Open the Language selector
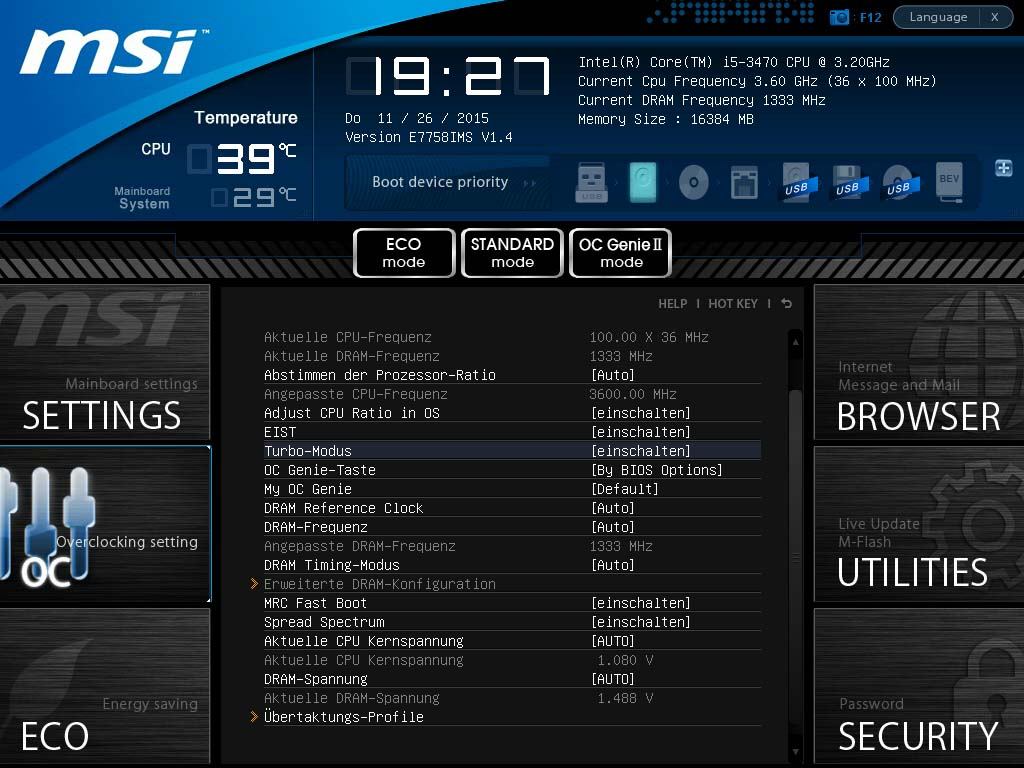This screenshot has height=768, width=1024. point(938,17)
